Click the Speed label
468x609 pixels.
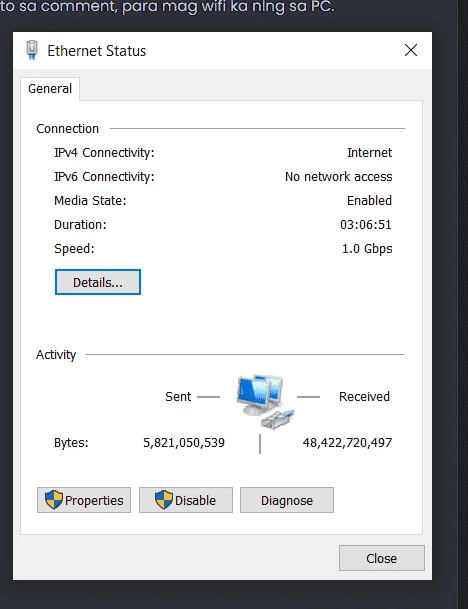[74, 249]
